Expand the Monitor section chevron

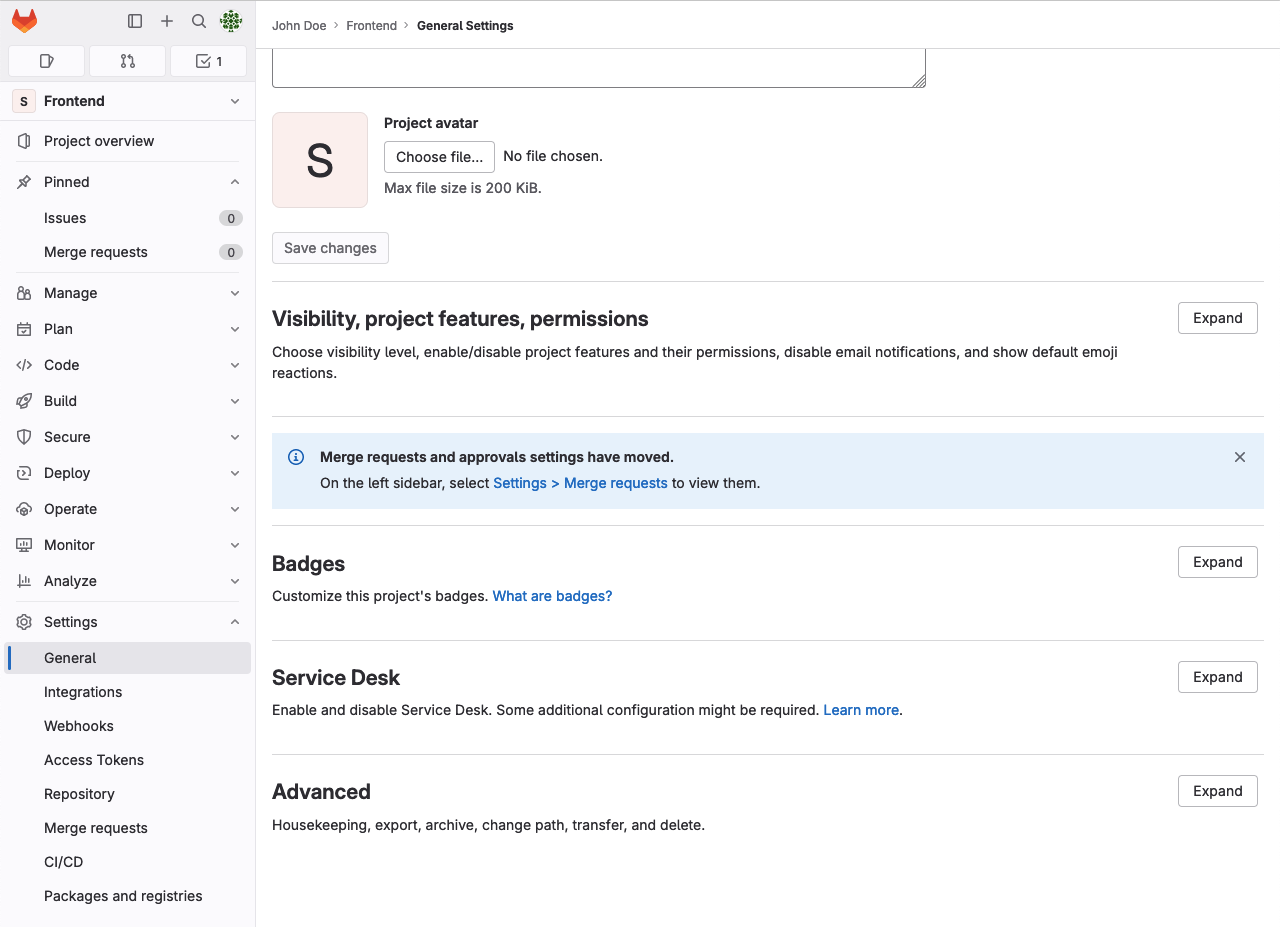(235, 545)
